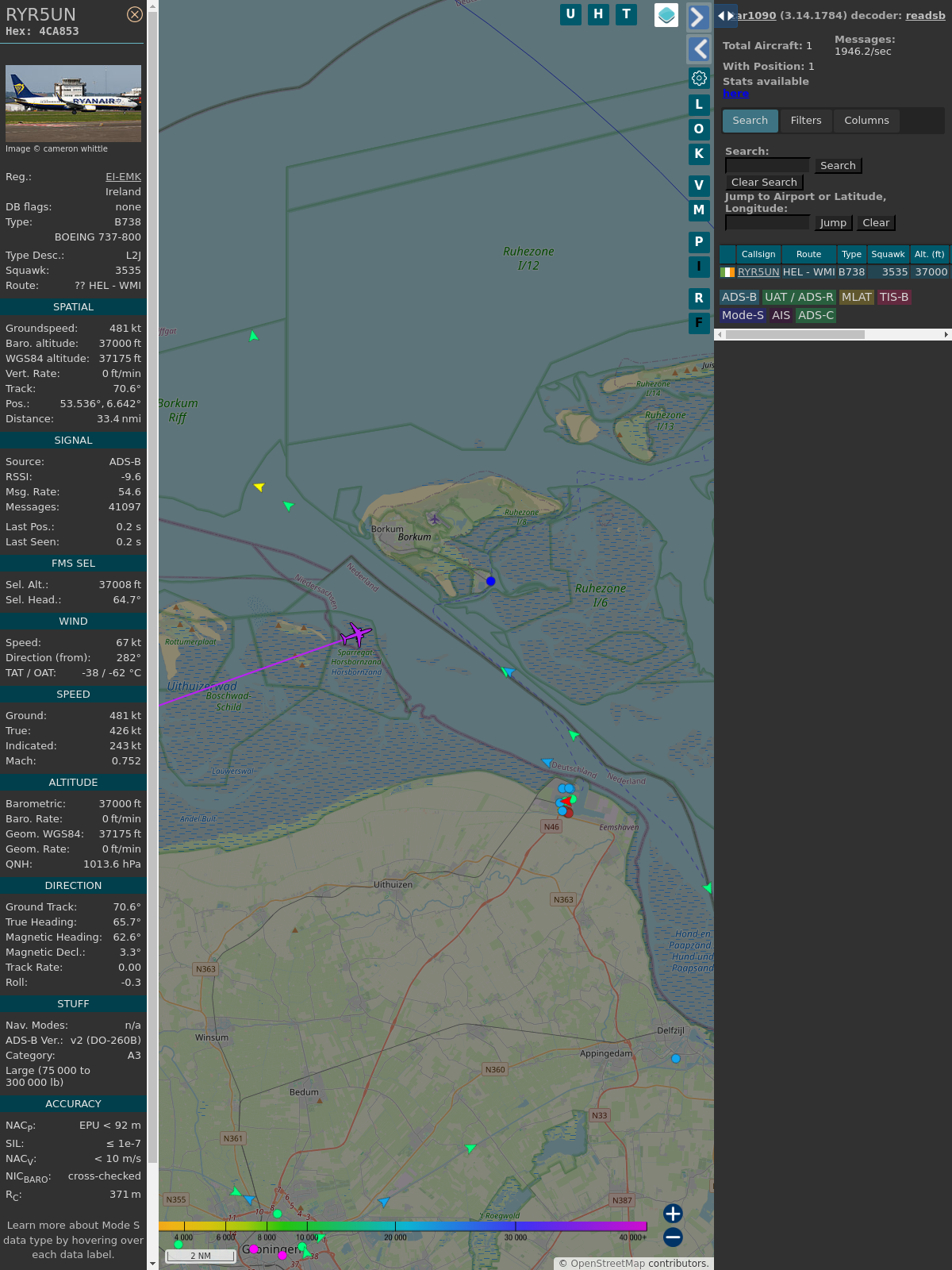952x1270 pixels.
Task: Click the yellow aircraft marker near Borkum Riff
Action: 259,487
